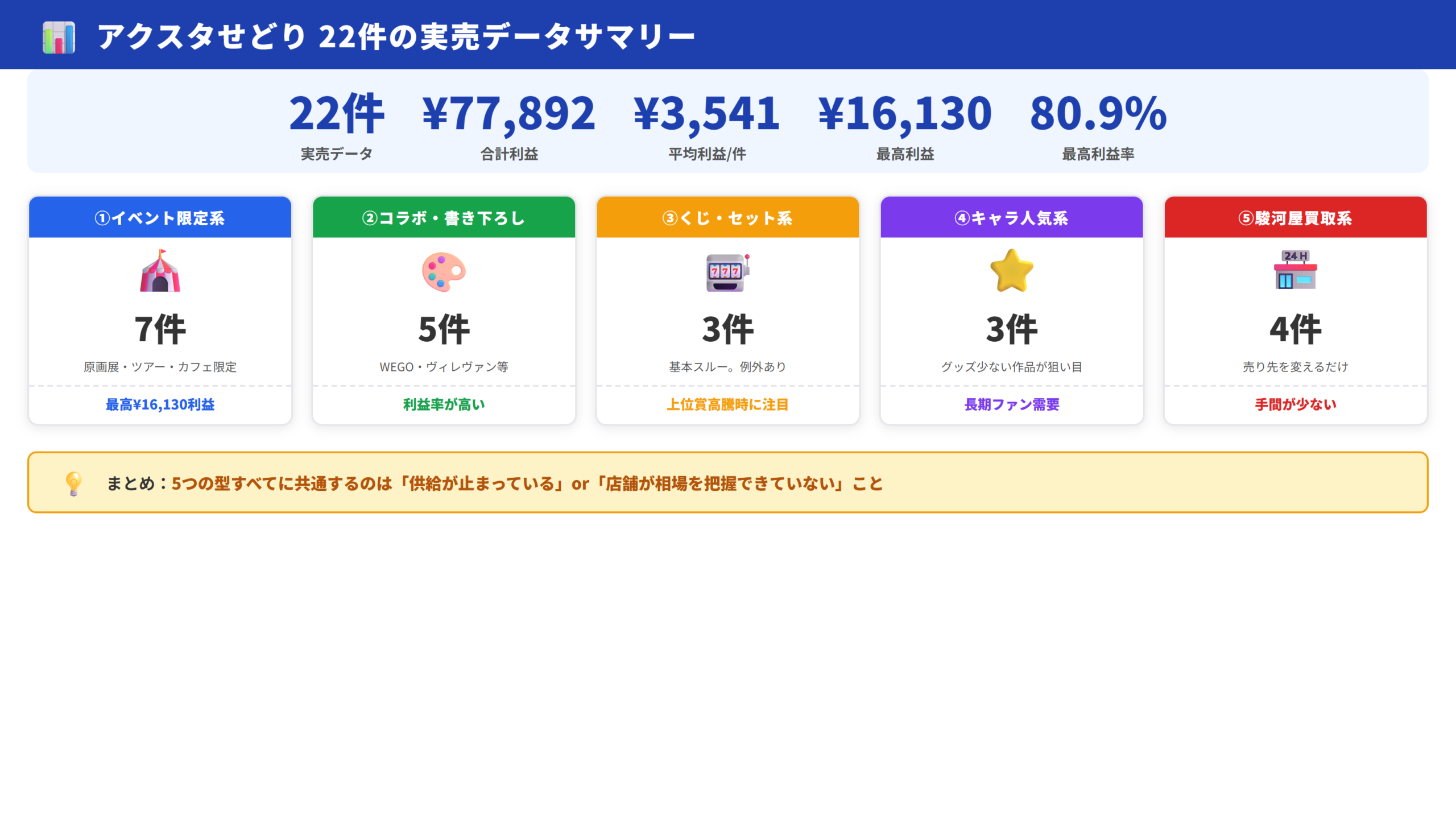
Task: Select the ③くじ・セット系 card header
Action: [x=727, y=217]
